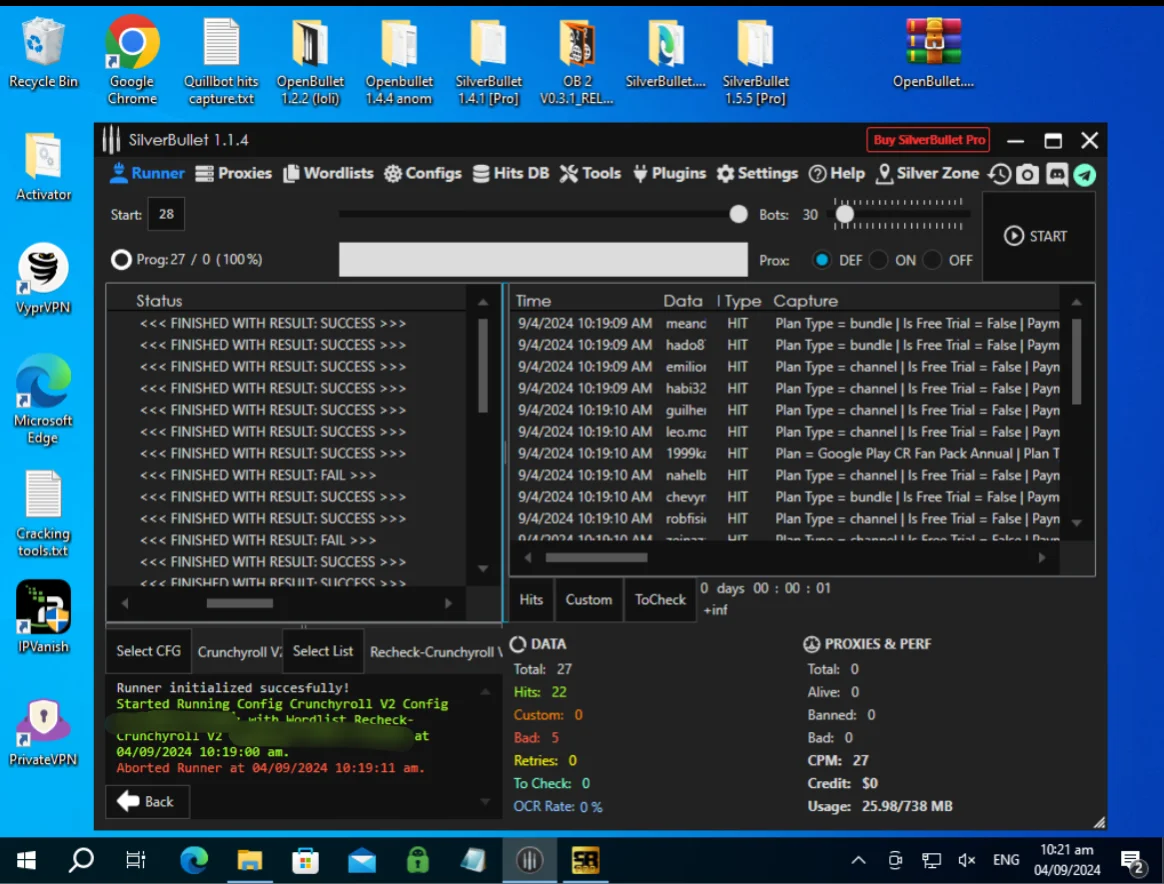1164x884 pixels.
Task: Click the Start position input field
Action: pyautogui.click(x=166, y=215)
